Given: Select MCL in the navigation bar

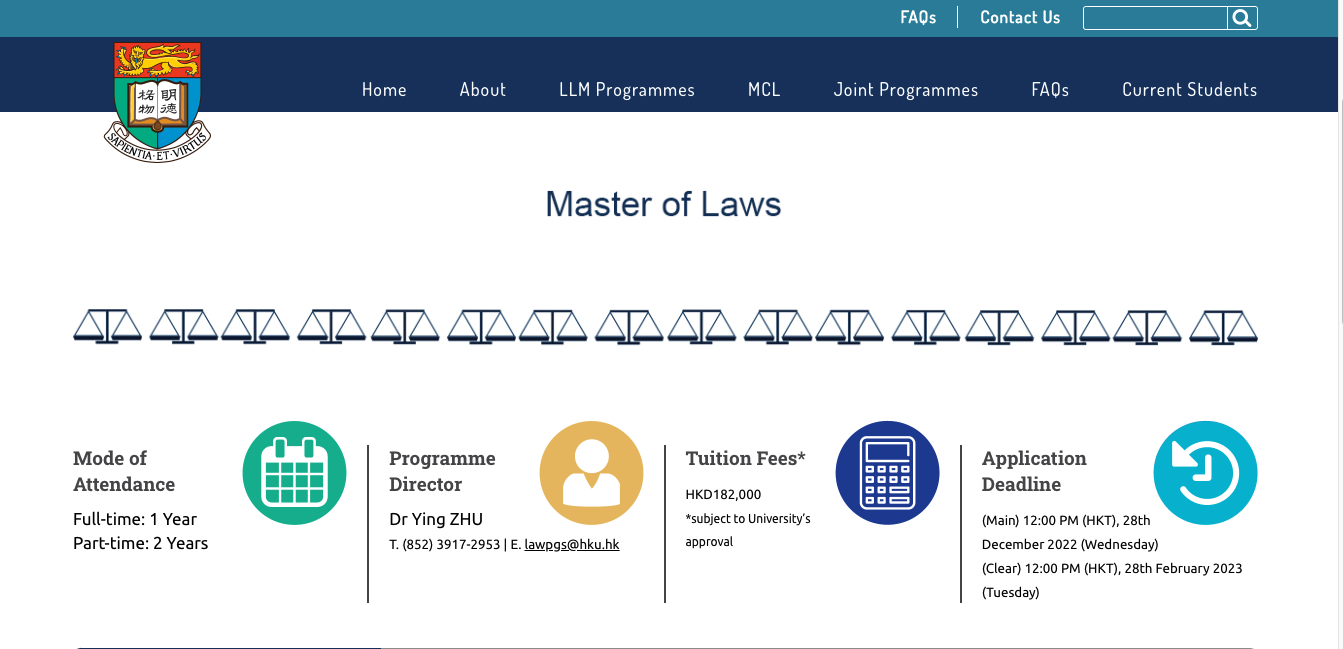Looking at the screenshot, I should (764, 89).
